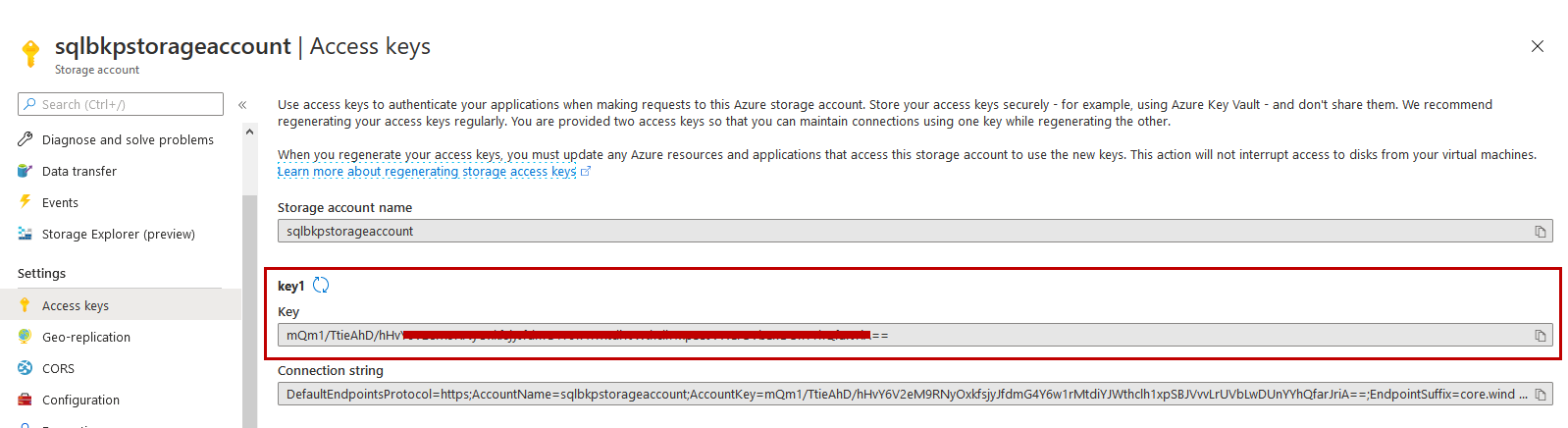Click the Connection string text field
The width and height of the screenshot is (1568, 428).
tap(883, 395)
